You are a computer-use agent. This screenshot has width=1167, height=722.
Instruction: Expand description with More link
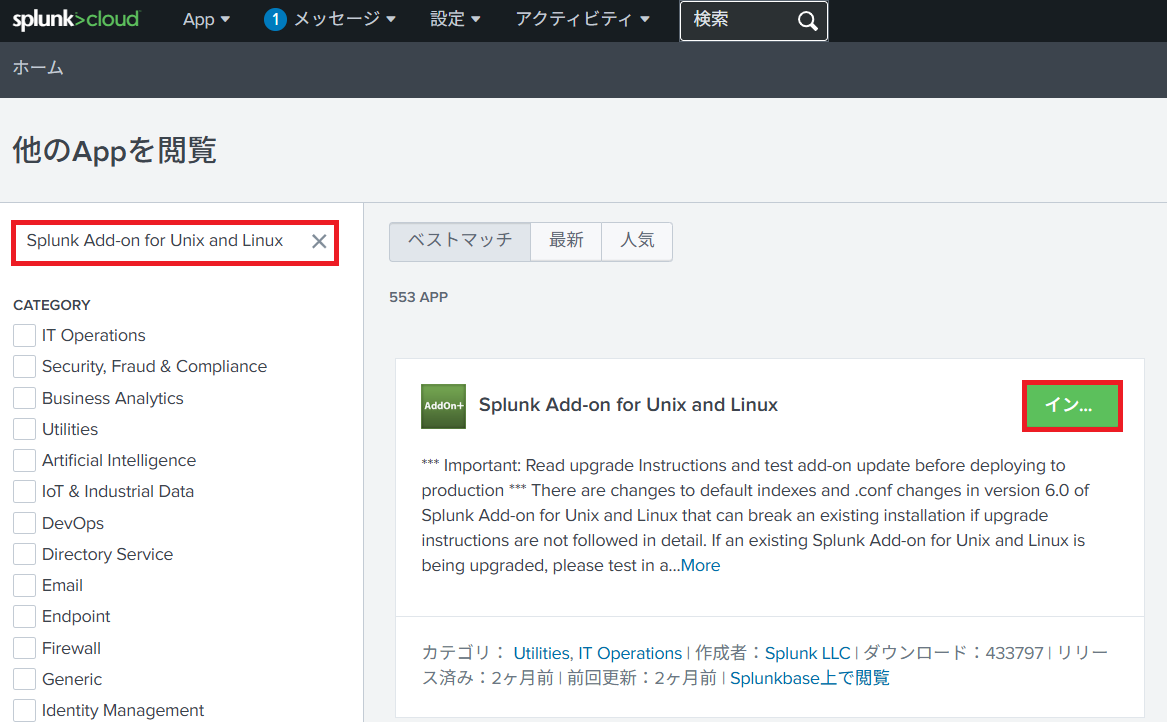pos(700,565)
